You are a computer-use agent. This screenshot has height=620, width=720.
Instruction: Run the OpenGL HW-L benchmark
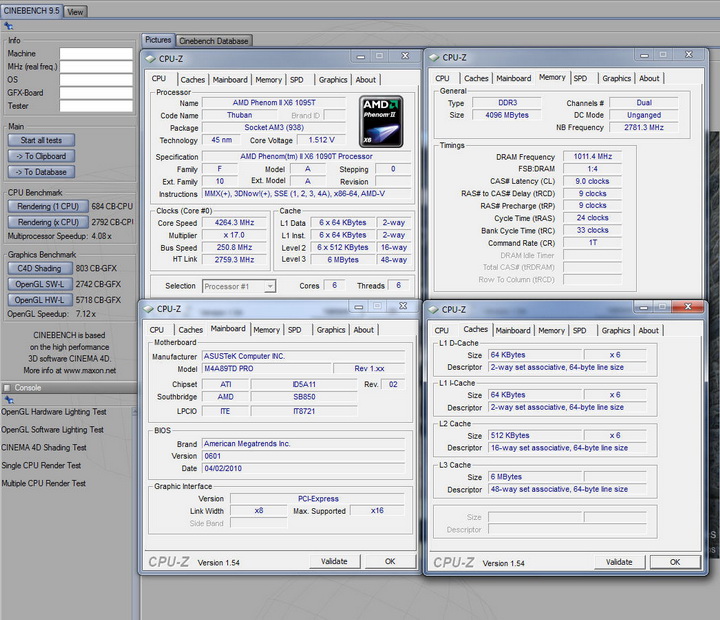(x=40, y=300)
